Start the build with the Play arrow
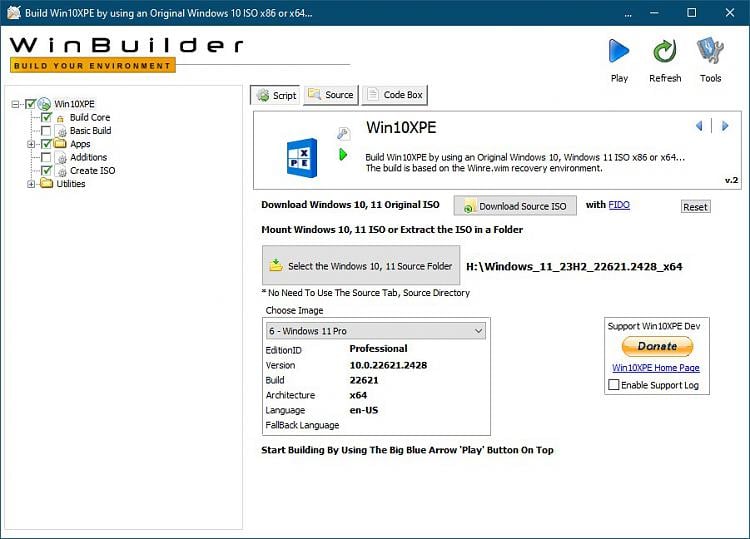The height and width of the screenshot is (539, 750). 618,51
